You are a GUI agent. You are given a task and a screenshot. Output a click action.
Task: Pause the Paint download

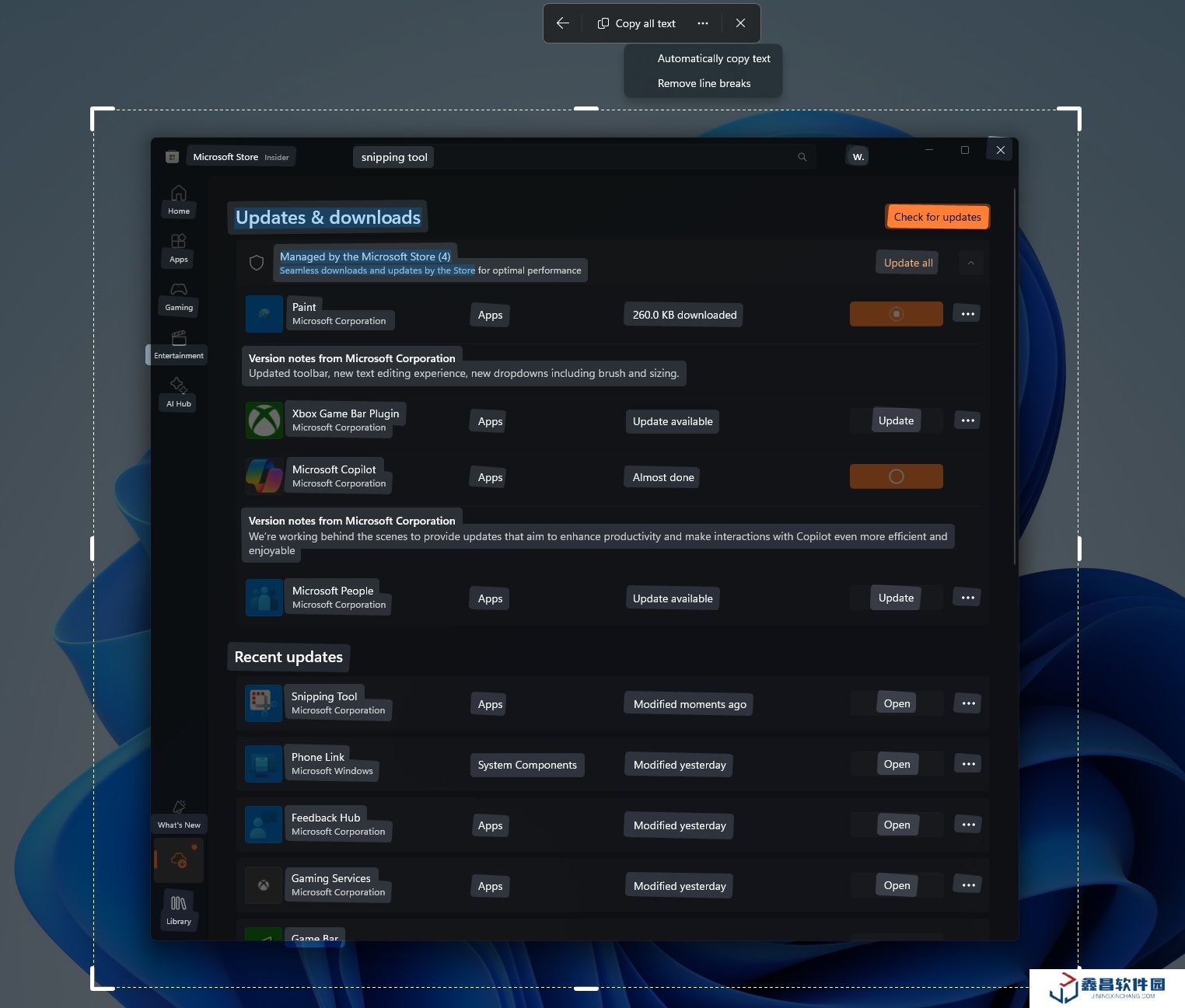pos(896,314)
